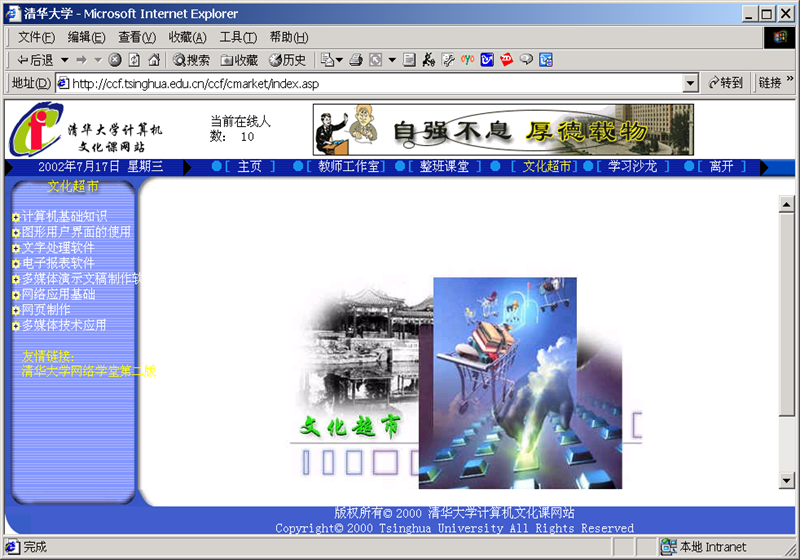Click the 离开 leave navigation tab

pos(721,166)
